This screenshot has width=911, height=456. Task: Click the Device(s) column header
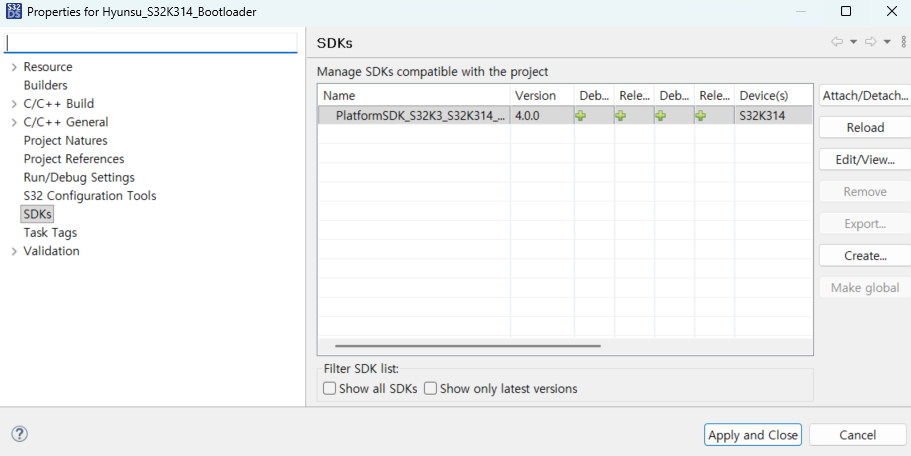point(773,96)
